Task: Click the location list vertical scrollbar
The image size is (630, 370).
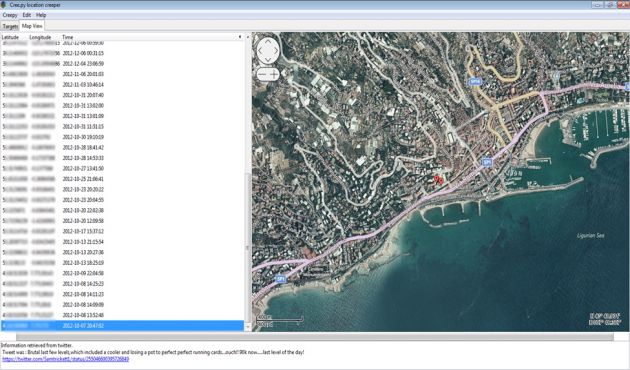Action: point(248,182)
